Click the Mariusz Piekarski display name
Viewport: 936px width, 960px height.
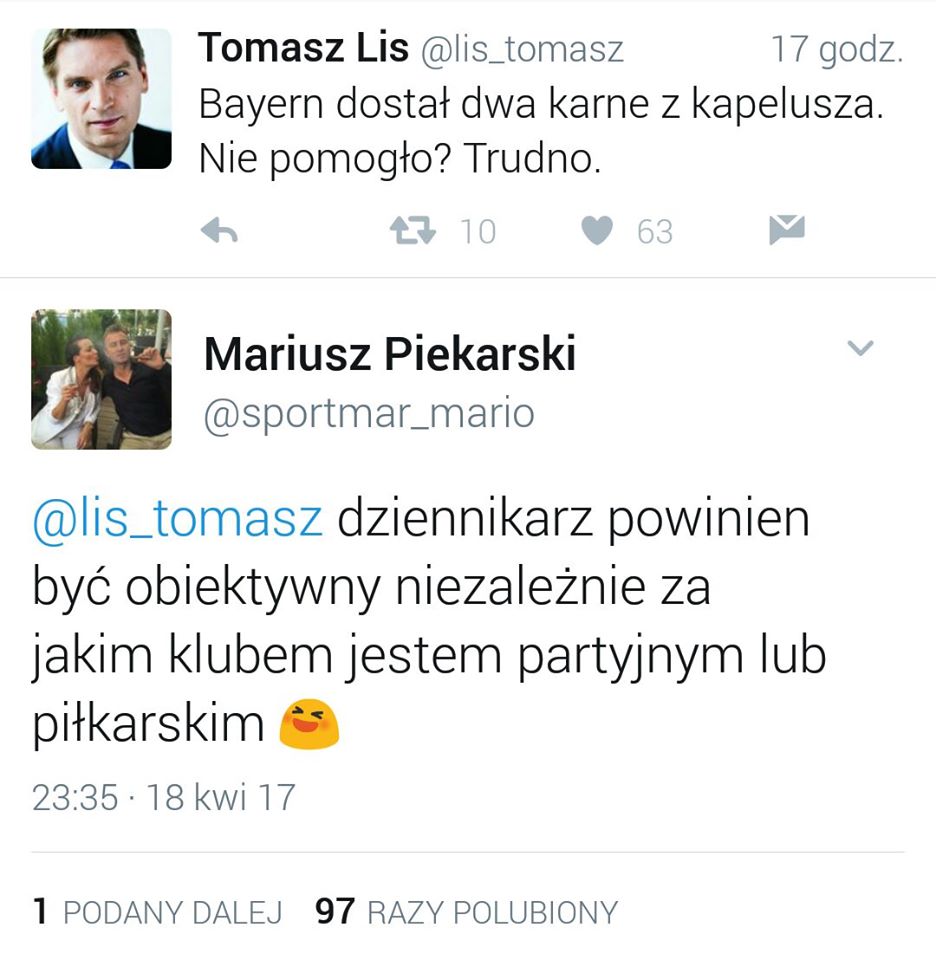click(390, 355)
